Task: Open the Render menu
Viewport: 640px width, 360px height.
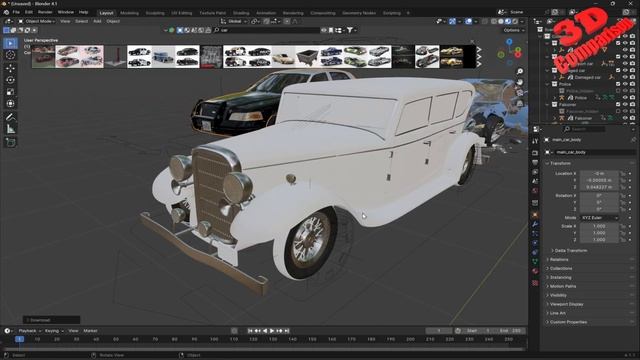Action: (45, 12)
